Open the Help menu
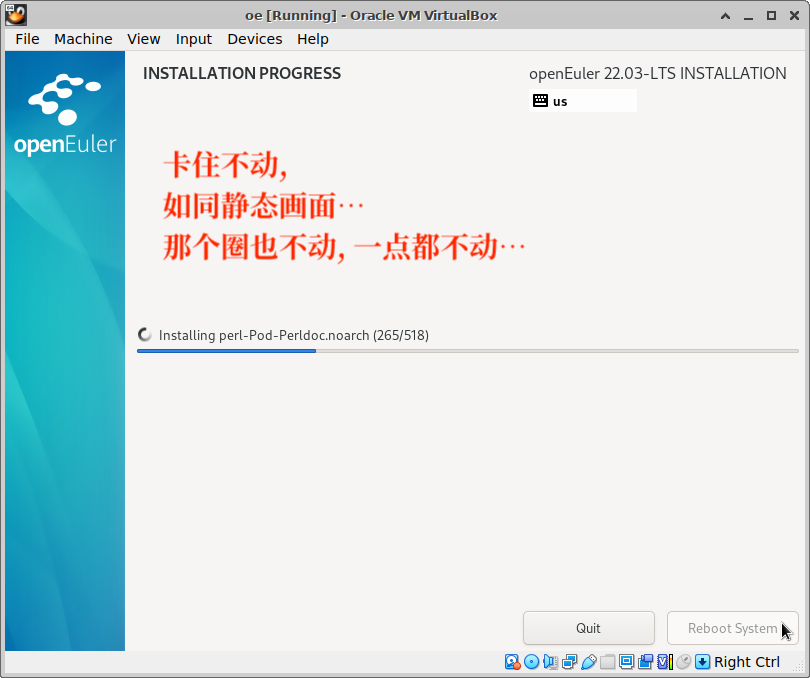This screenshot has height=678, width=810. pyautogui.click(x=313, y=39)
